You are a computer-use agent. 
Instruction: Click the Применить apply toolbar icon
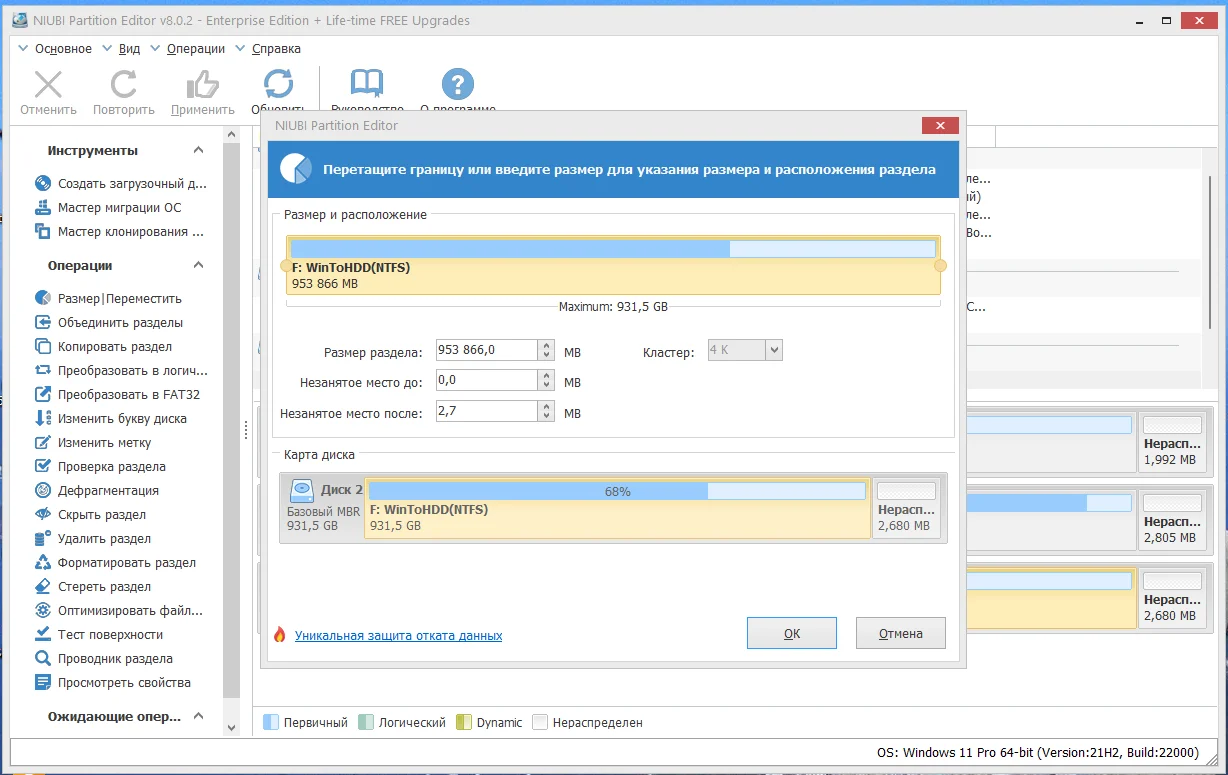pyautogui.click(x=203, y=85)
